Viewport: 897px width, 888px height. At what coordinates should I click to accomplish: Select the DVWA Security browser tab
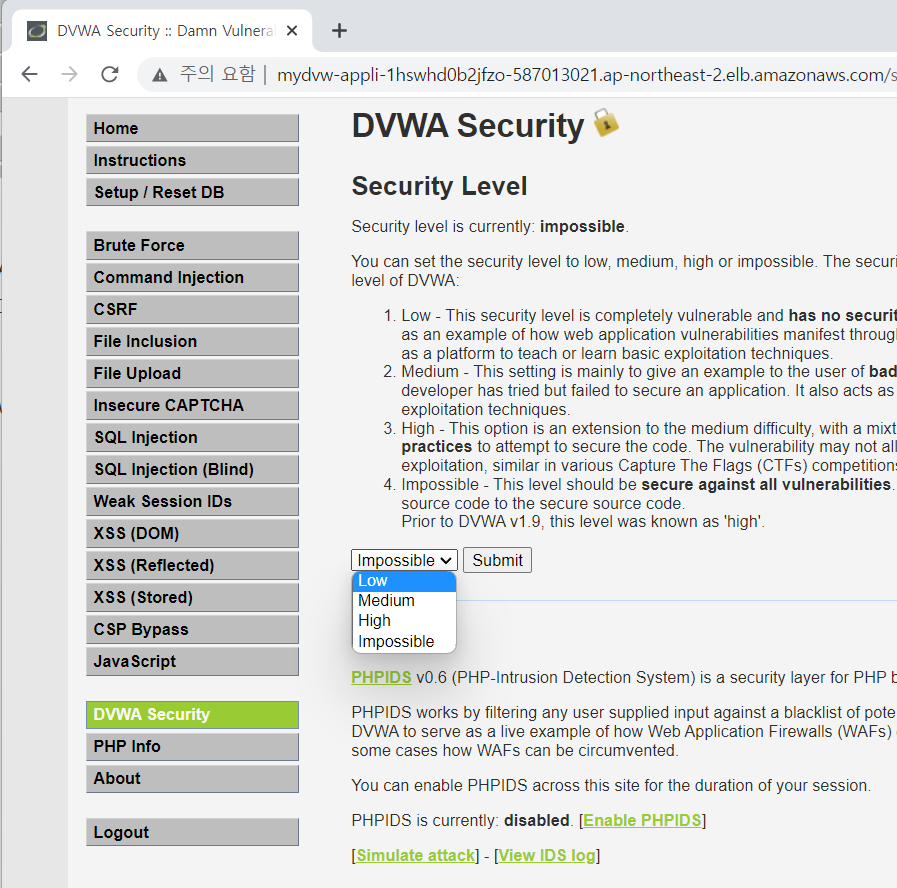(162, 31)
